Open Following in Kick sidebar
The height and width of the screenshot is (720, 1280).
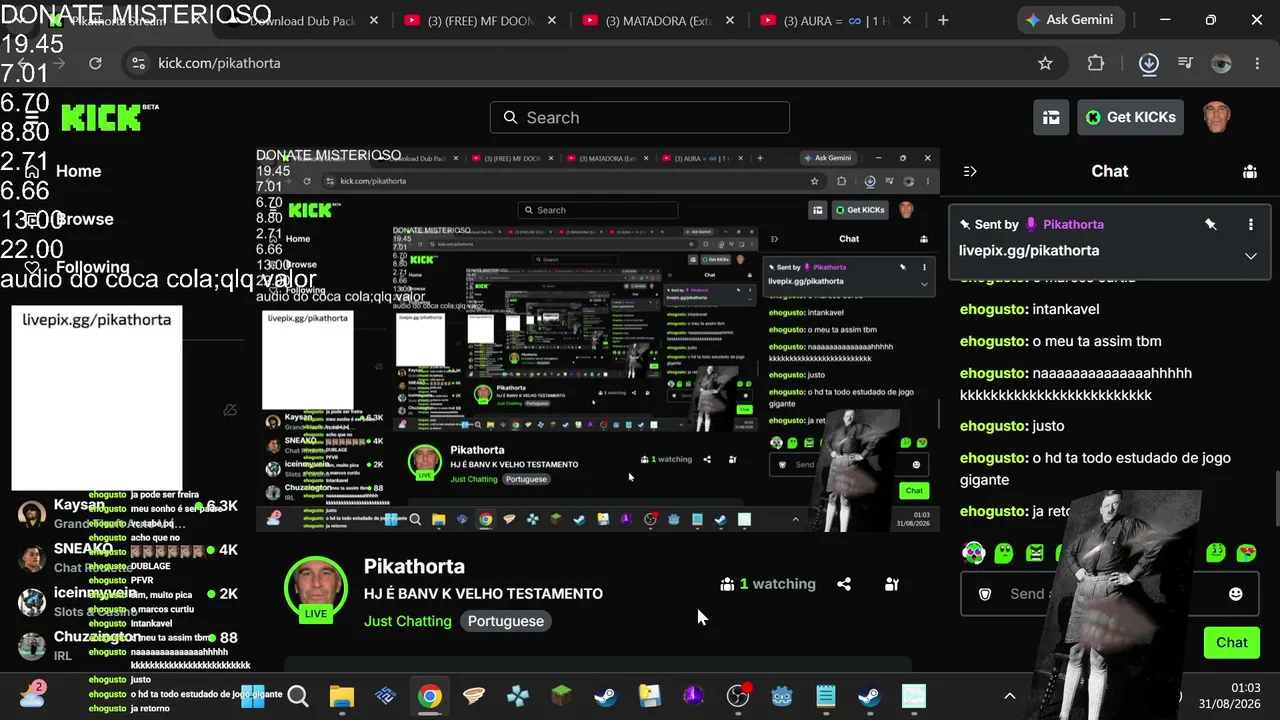click(x=92, y=267)
